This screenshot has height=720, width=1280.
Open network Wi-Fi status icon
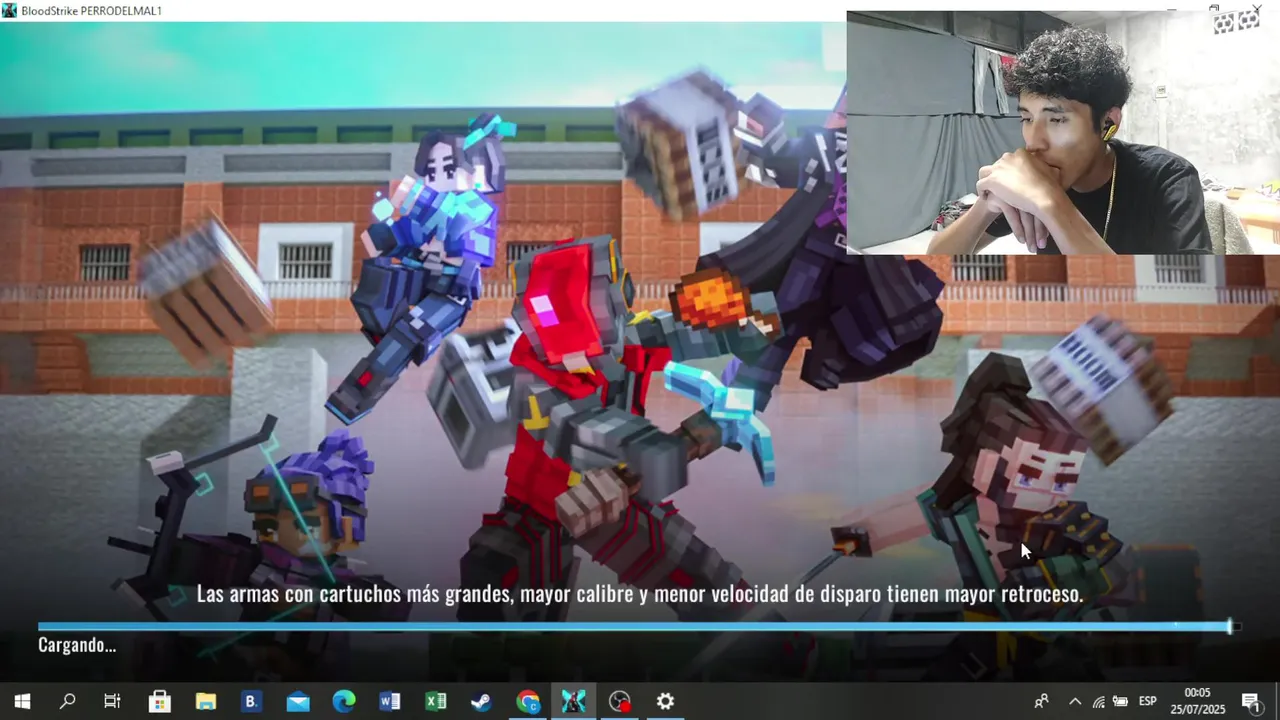click(1098, 702)
